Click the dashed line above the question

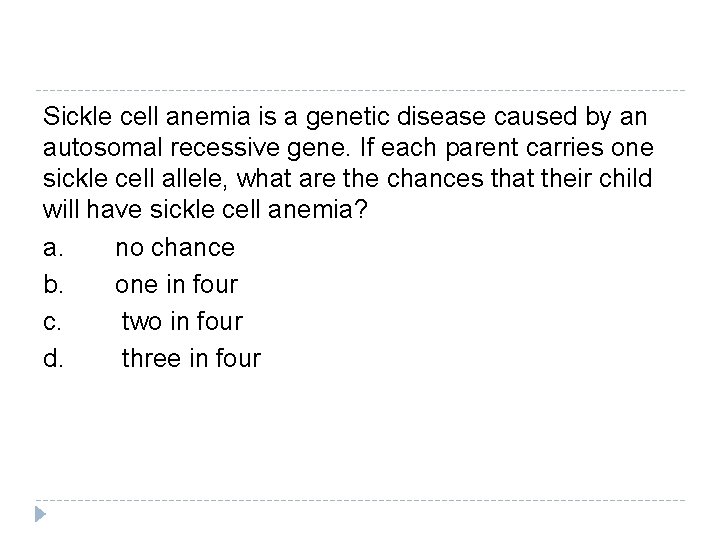coord(360,91)
